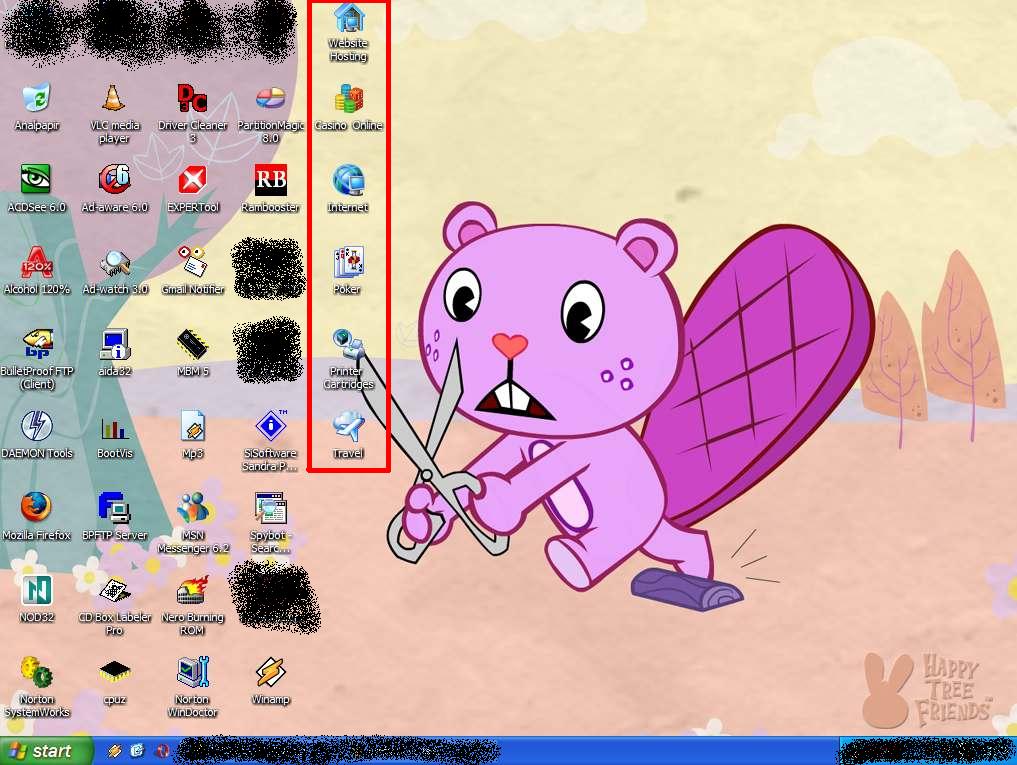Select the Website Hosting desktop icon
Screen dimensions: 1017x765
[349, 18]
